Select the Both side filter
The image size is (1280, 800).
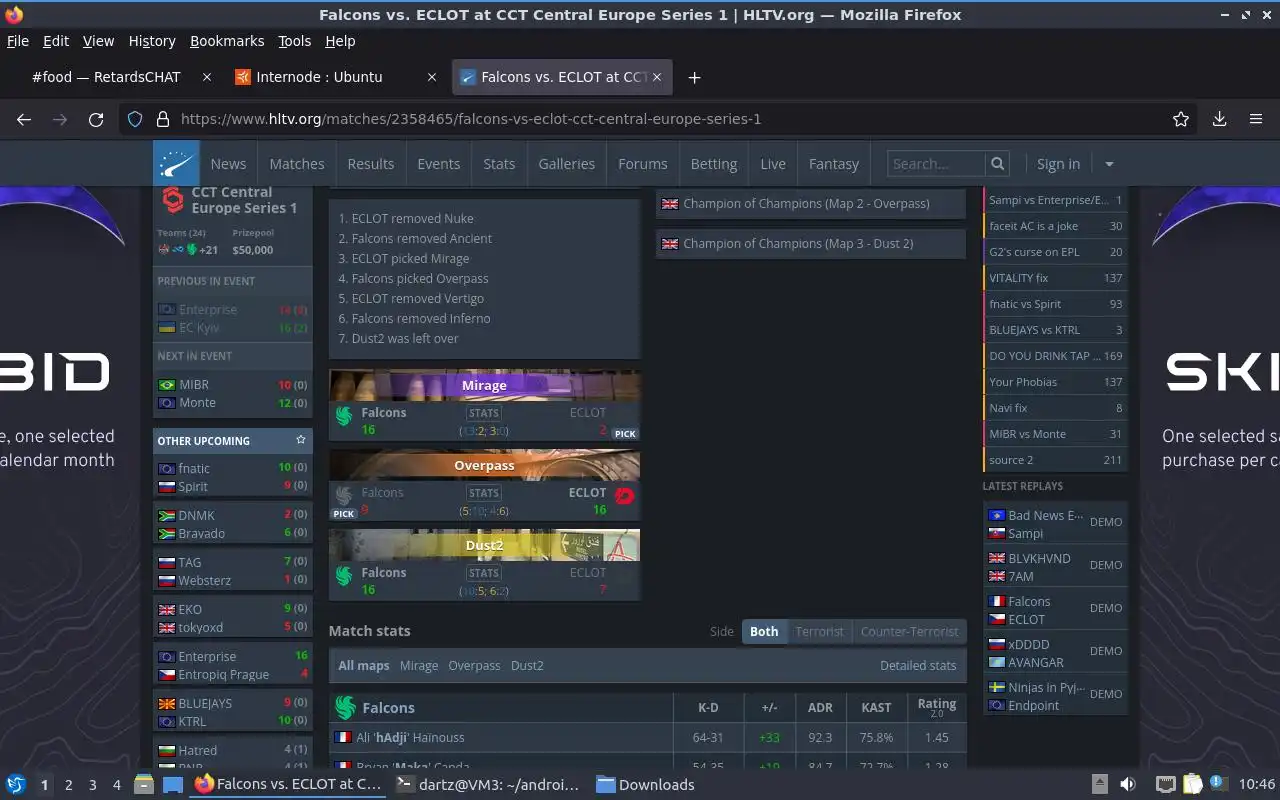[x=764, y=631]
